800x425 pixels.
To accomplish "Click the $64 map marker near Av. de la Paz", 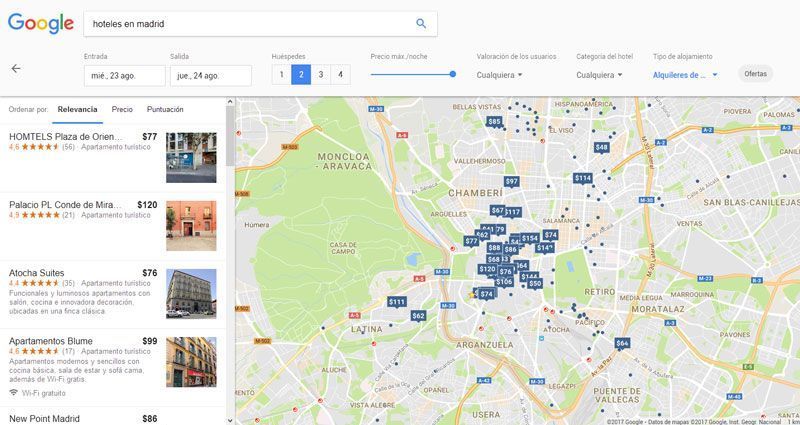I will 622,343.
